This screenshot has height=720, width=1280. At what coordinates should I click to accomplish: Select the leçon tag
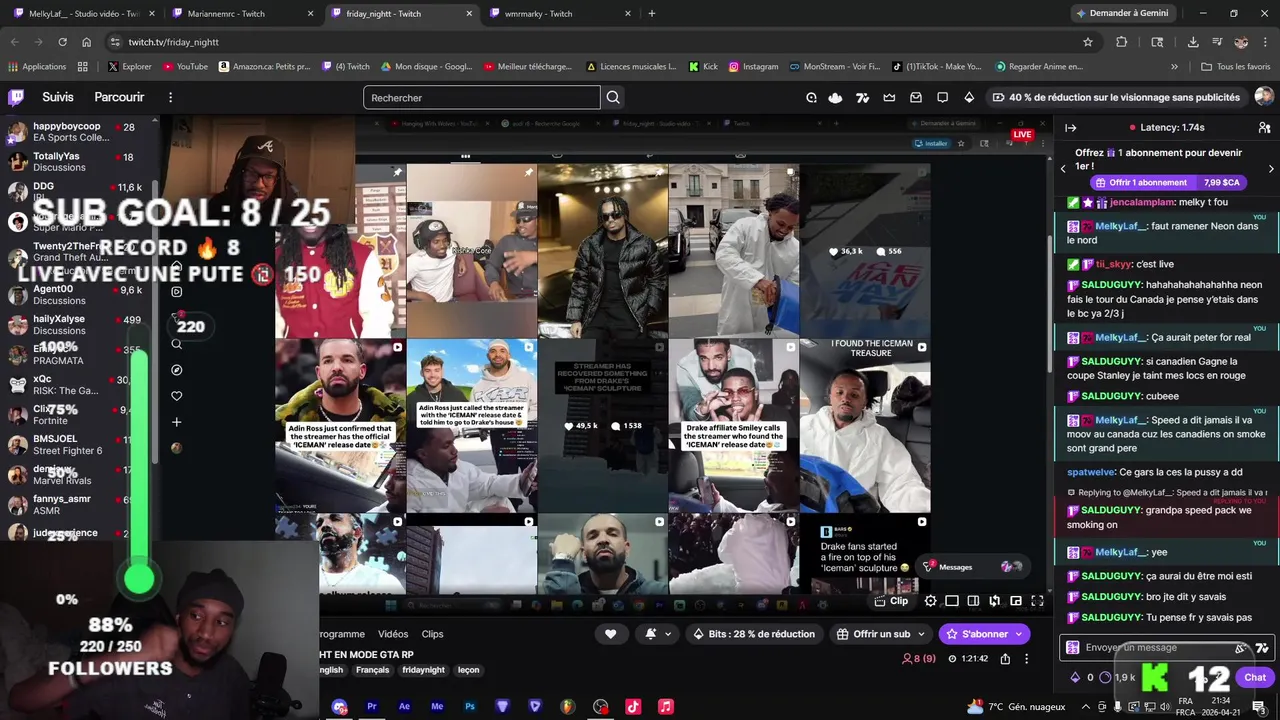[x=468, y=670]
